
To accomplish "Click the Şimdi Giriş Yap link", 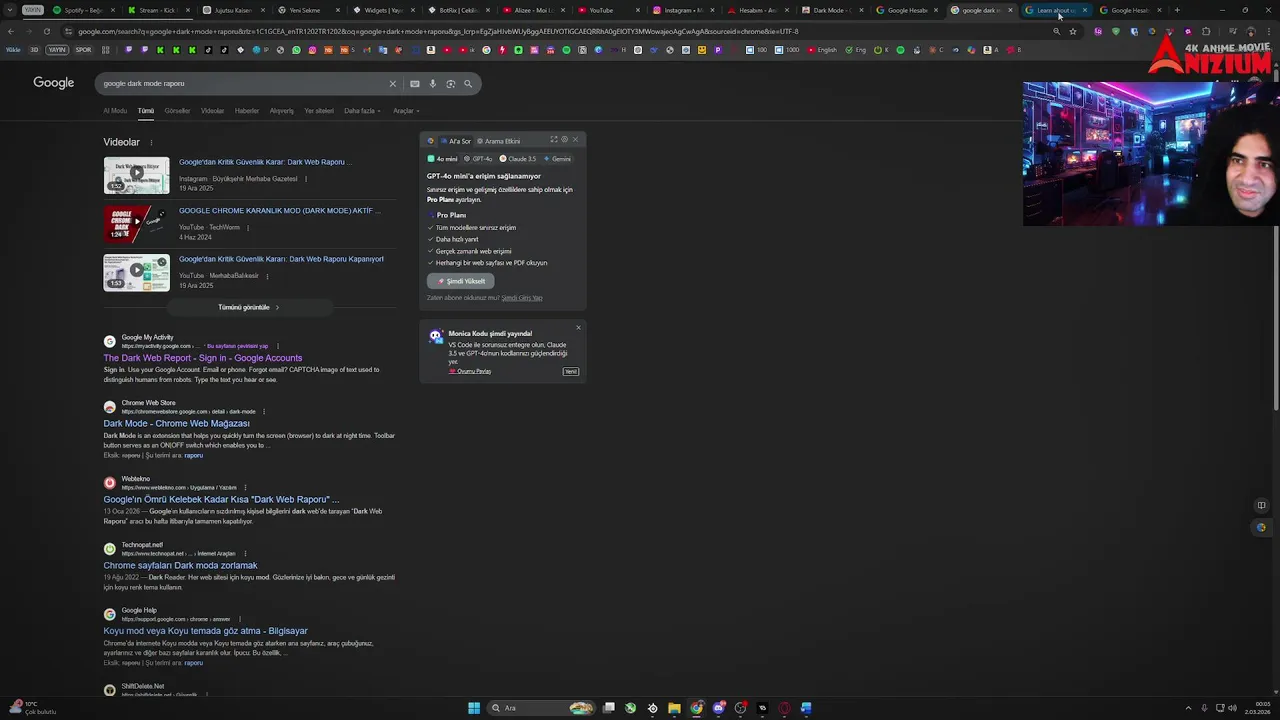I will pos(522,298).
